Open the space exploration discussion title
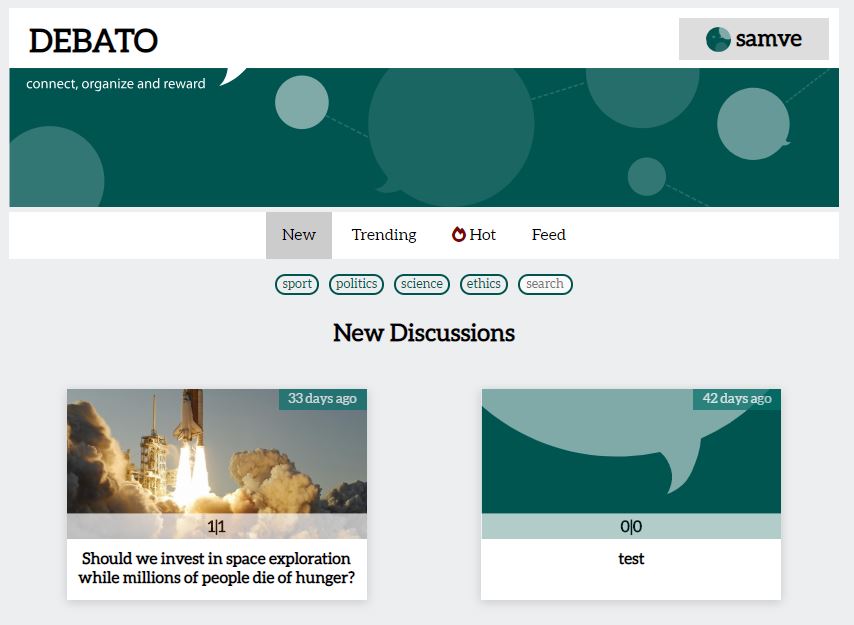This screenshot has width=854, height=625. coord(217,568)
